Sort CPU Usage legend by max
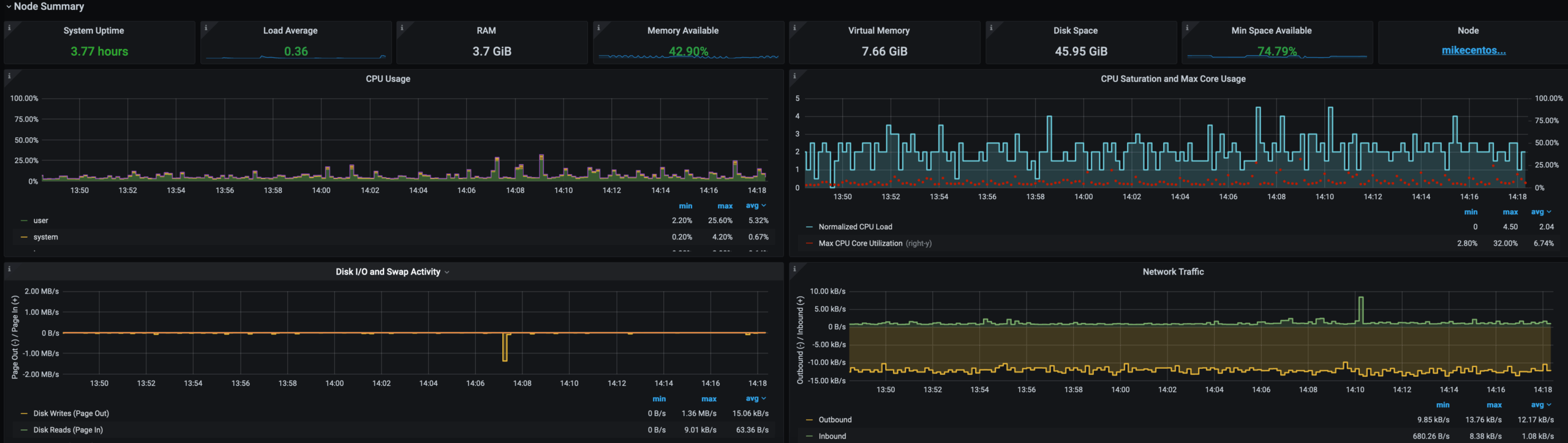This screenshot has width=1568, height=443. pos(725,206)
